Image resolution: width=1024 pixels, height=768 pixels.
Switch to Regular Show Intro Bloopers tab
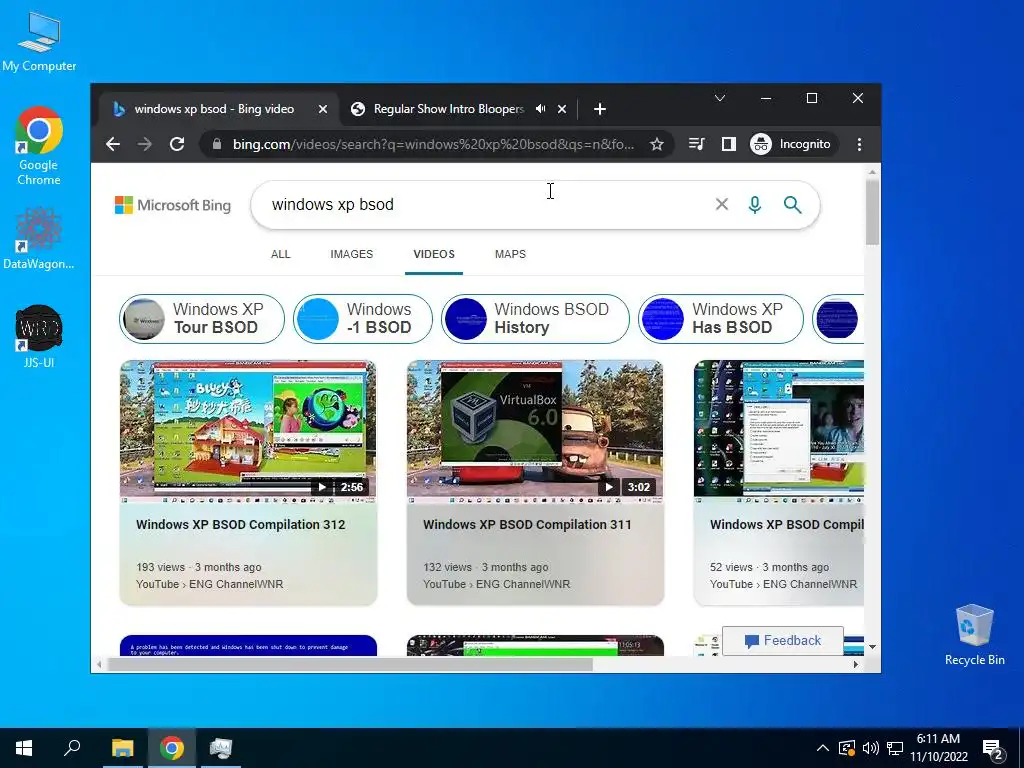[449, 109]
